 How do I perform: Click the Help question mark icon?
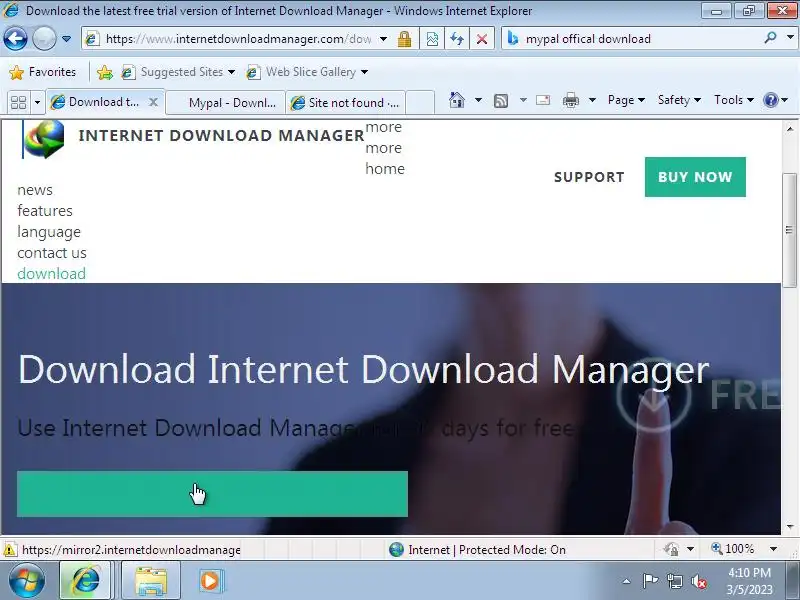pos(770,100)
